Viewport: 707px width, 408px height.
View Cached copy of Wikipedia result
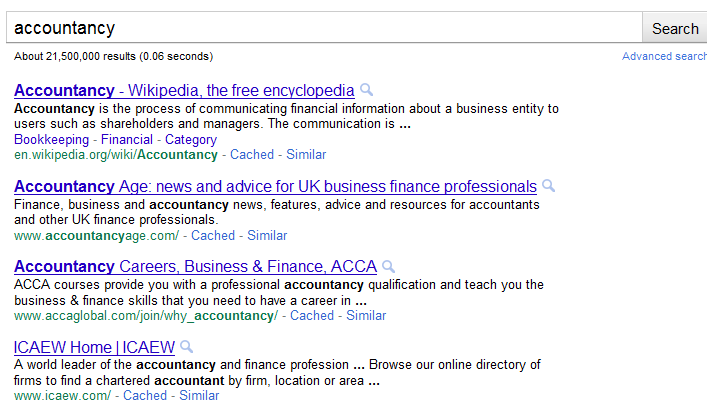pyautogui.click(x=252, y=155)
